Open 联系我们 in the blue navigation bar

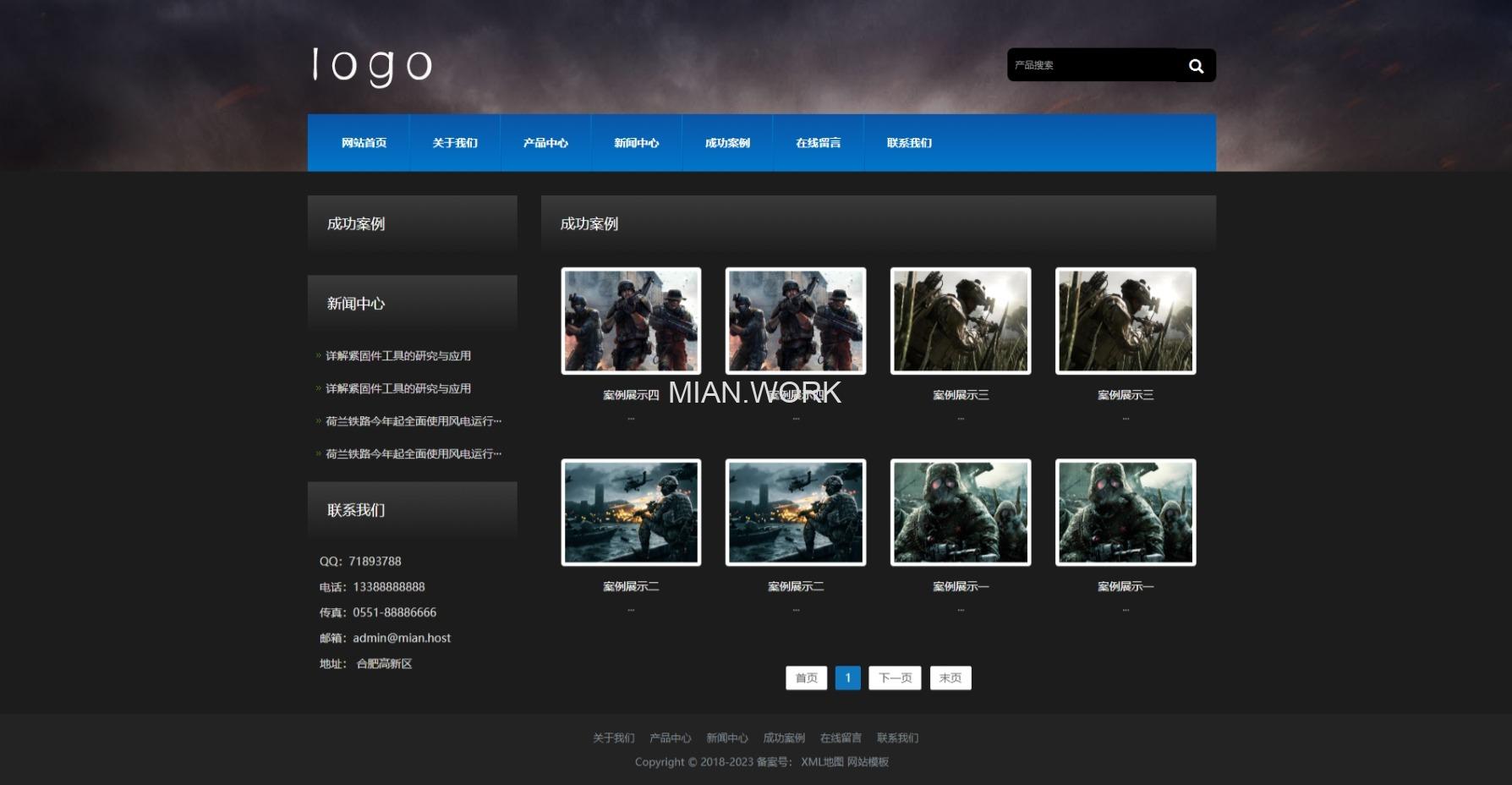909,143
